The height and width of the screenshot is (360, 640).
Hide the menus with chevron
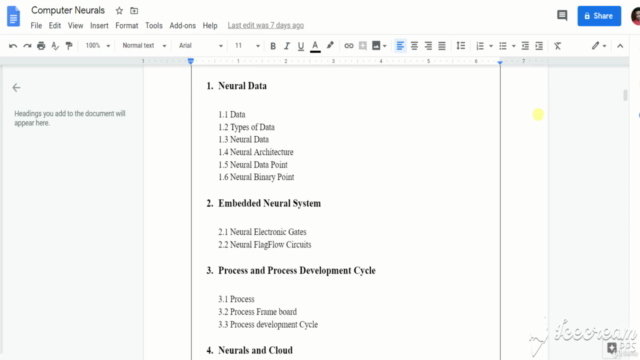click(620, 46)
